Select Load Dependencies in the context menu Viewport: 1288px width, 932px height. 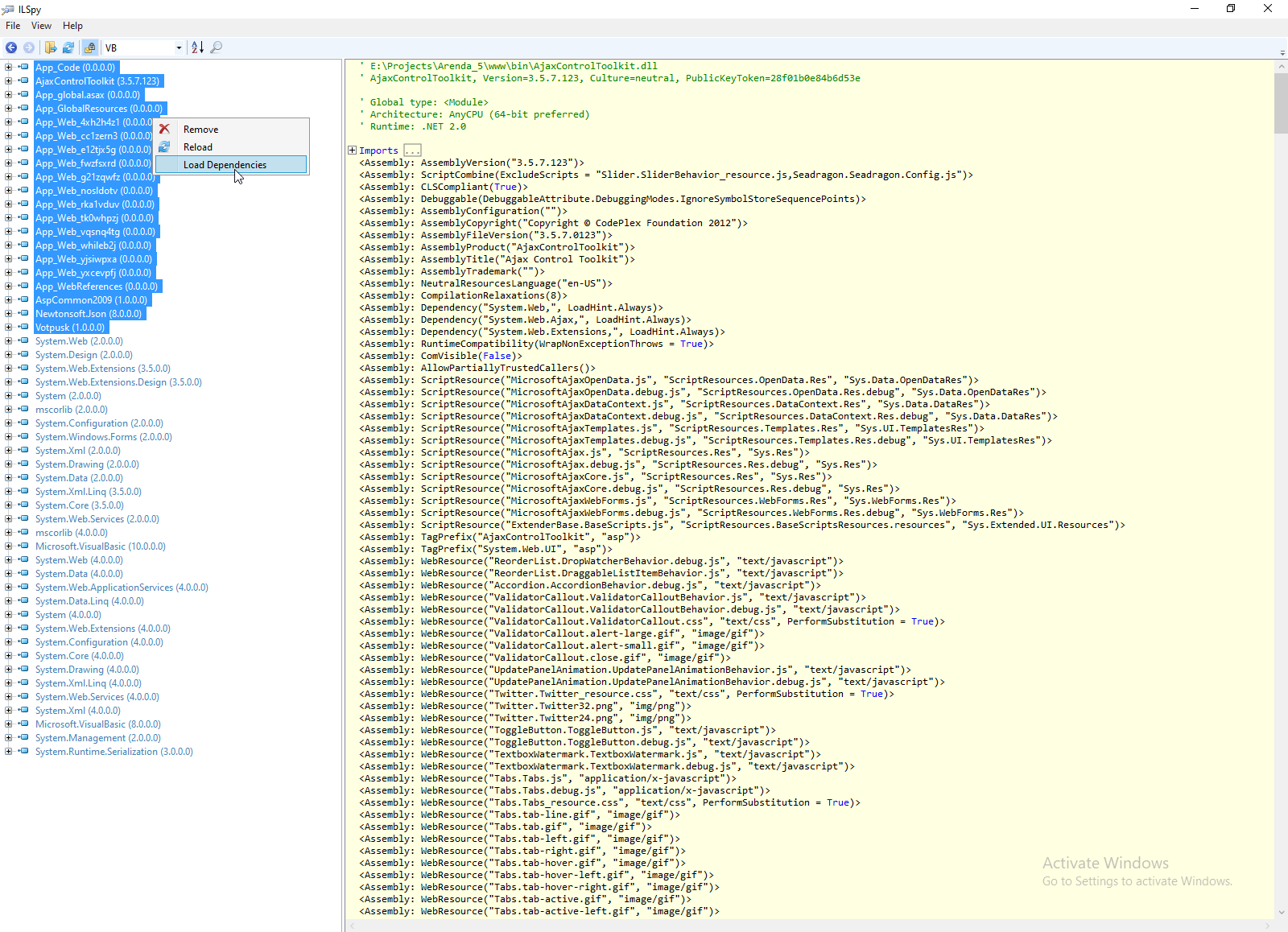(231, 165)
